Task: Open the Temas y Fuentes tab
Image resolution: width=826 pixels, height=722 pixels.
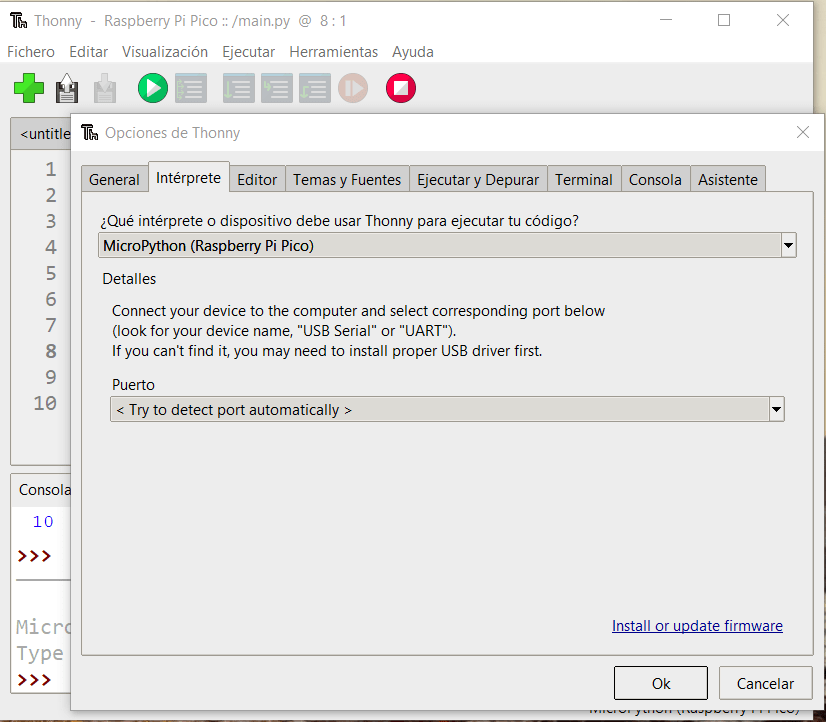Action: click(x=347, y=180)
